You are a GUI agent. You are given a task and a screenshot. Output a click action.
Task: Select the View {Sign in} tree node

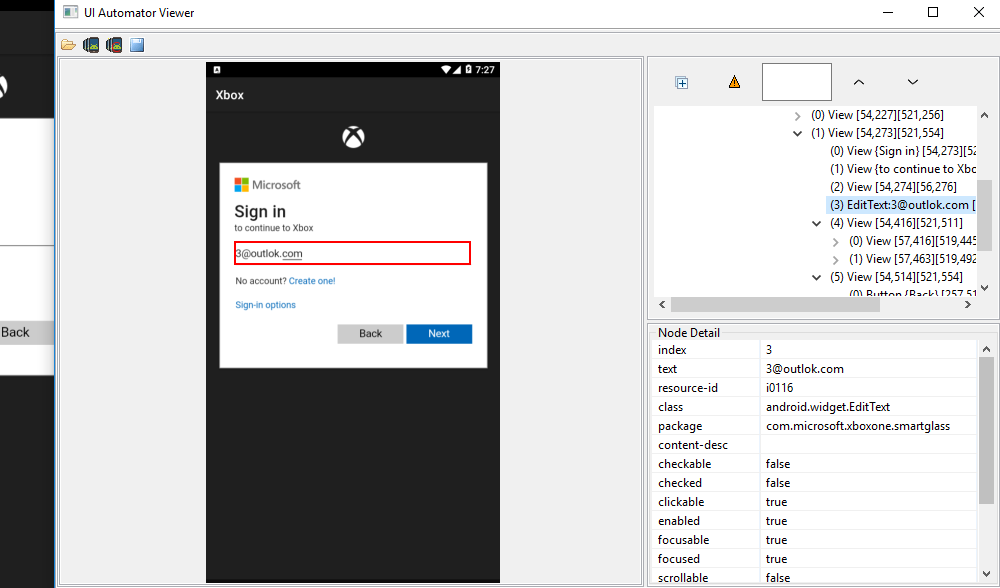click(902, 151)
